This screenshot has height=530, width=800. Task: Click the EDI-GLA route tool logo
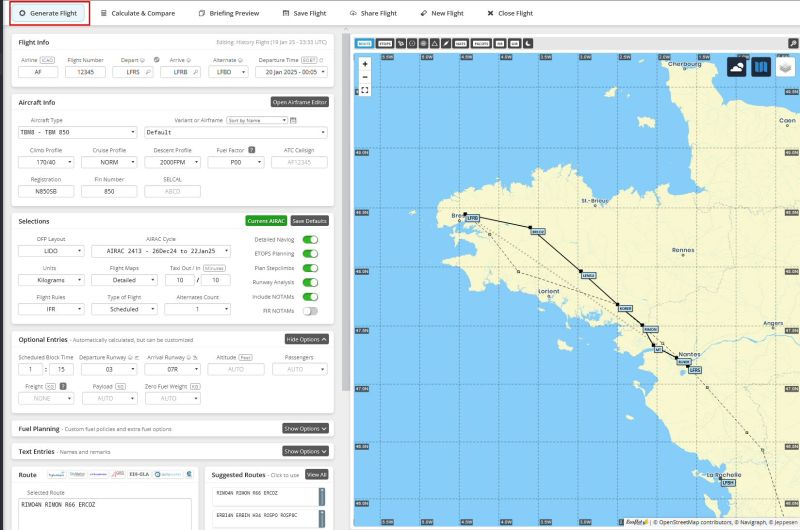click(x=139, y=474)
